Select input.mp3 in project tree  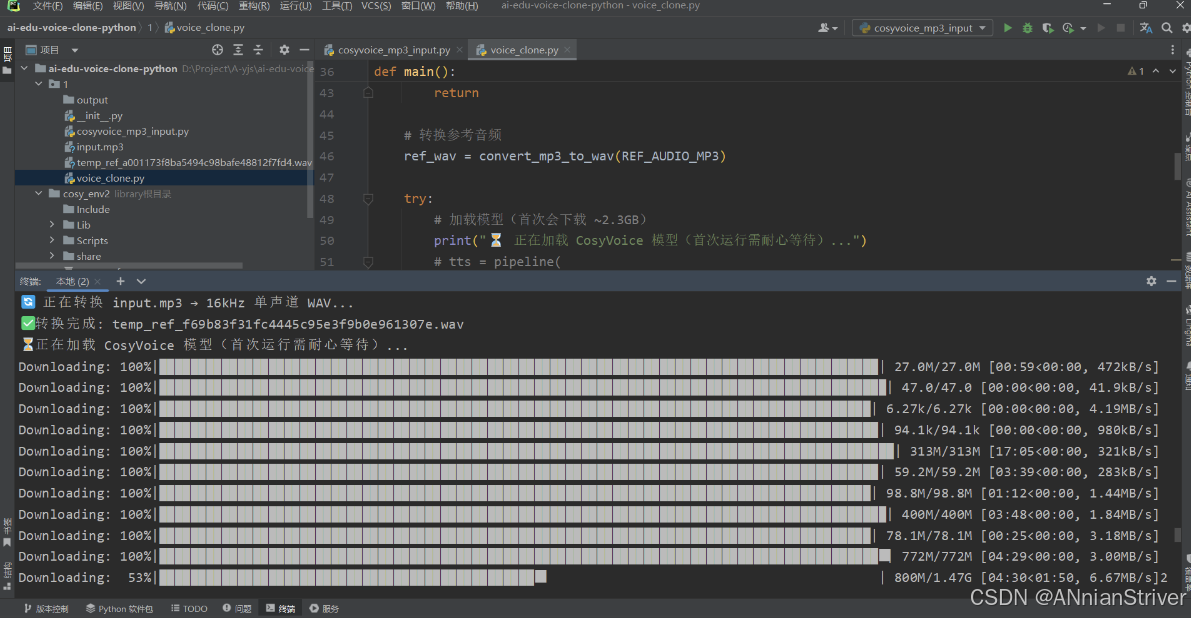tap(93, 147)
